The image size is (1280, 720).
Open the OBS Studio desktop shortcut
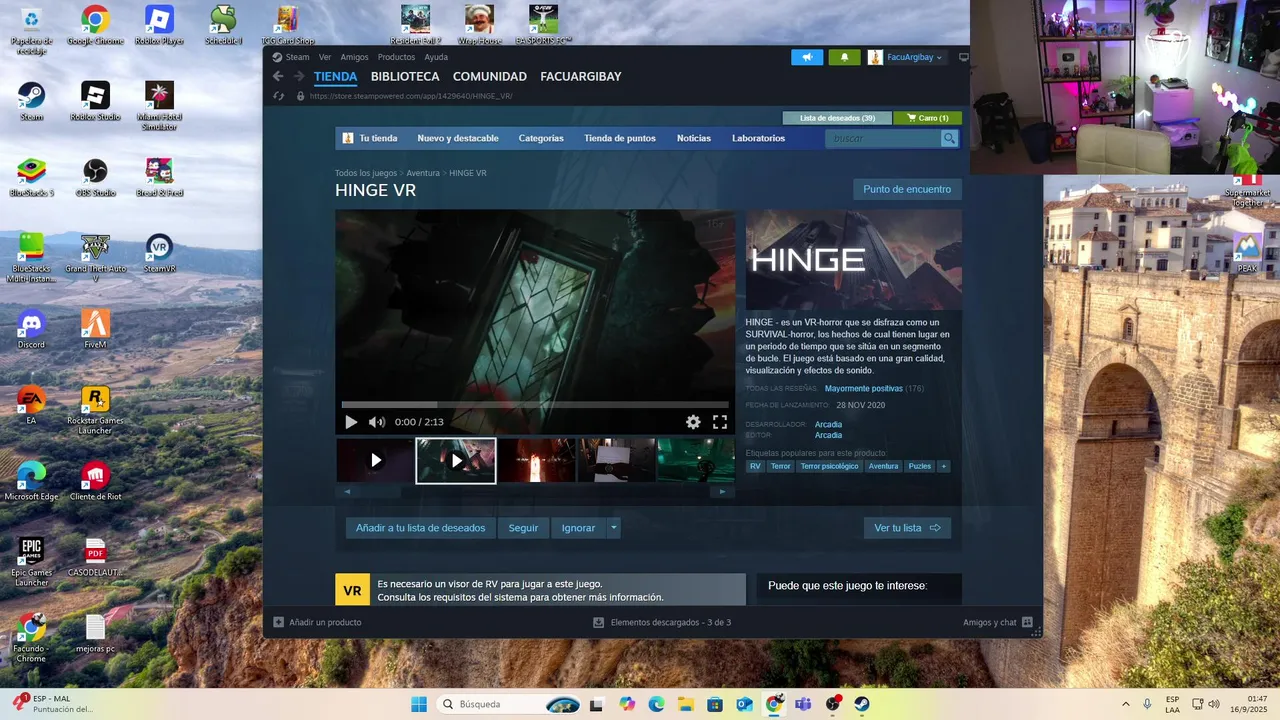(95, 177)
